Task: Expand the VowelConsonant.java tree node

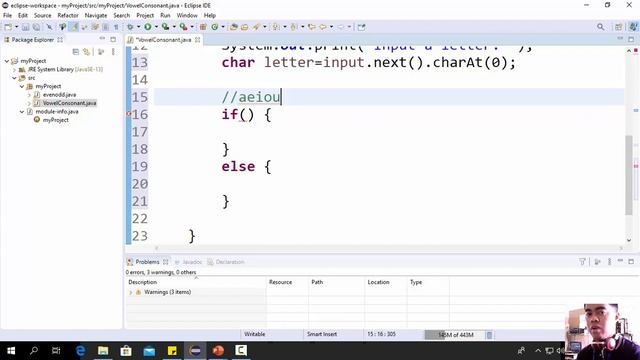Action: pyautogui.click(x=29, y=103)
